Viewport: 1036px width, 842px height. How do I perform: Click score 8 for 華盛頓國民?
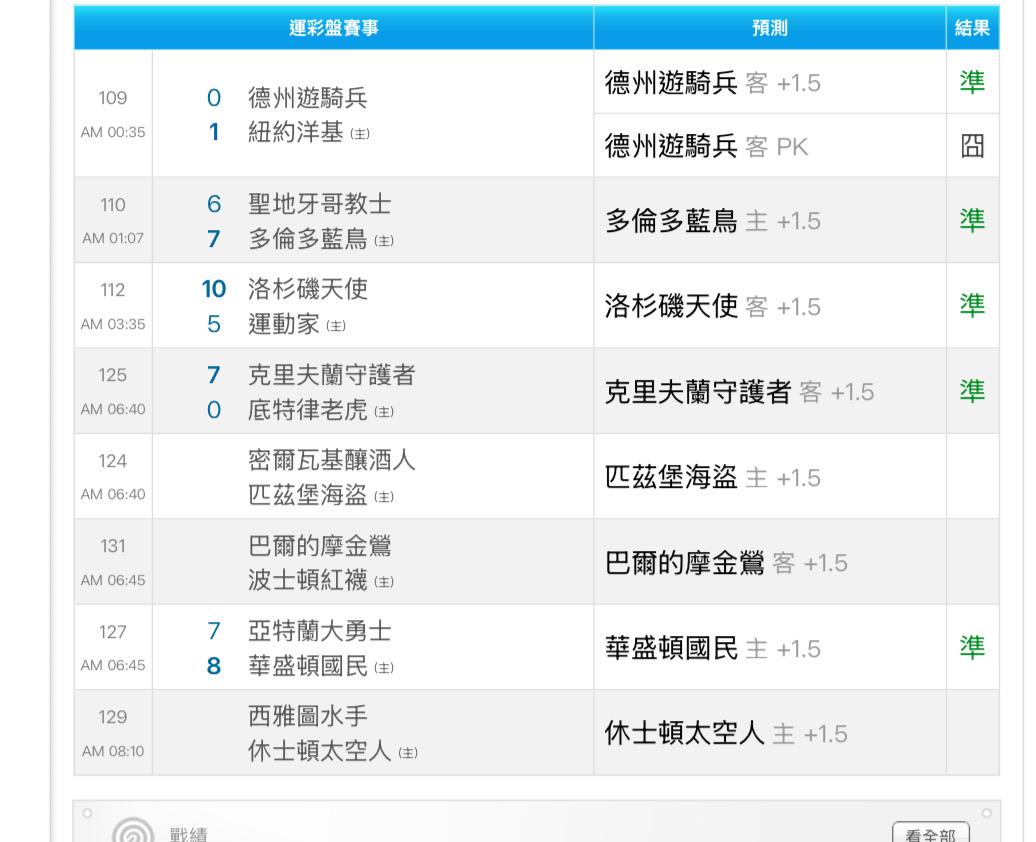click(x=213, y=666)
